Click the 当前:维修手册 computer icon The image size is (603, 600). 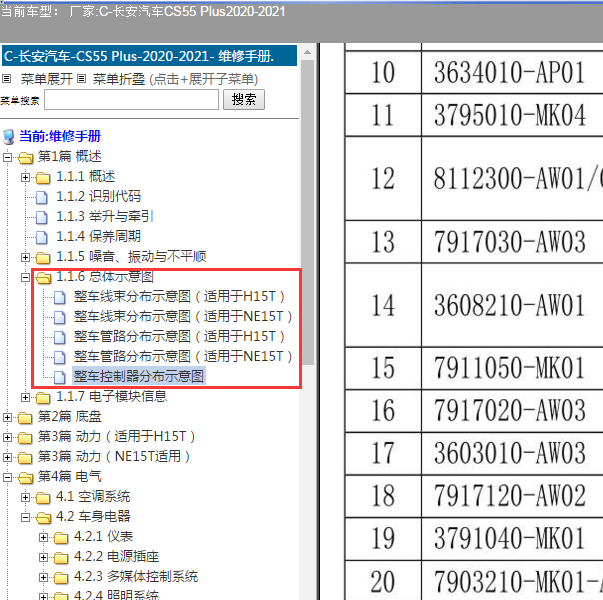(8, 137)
